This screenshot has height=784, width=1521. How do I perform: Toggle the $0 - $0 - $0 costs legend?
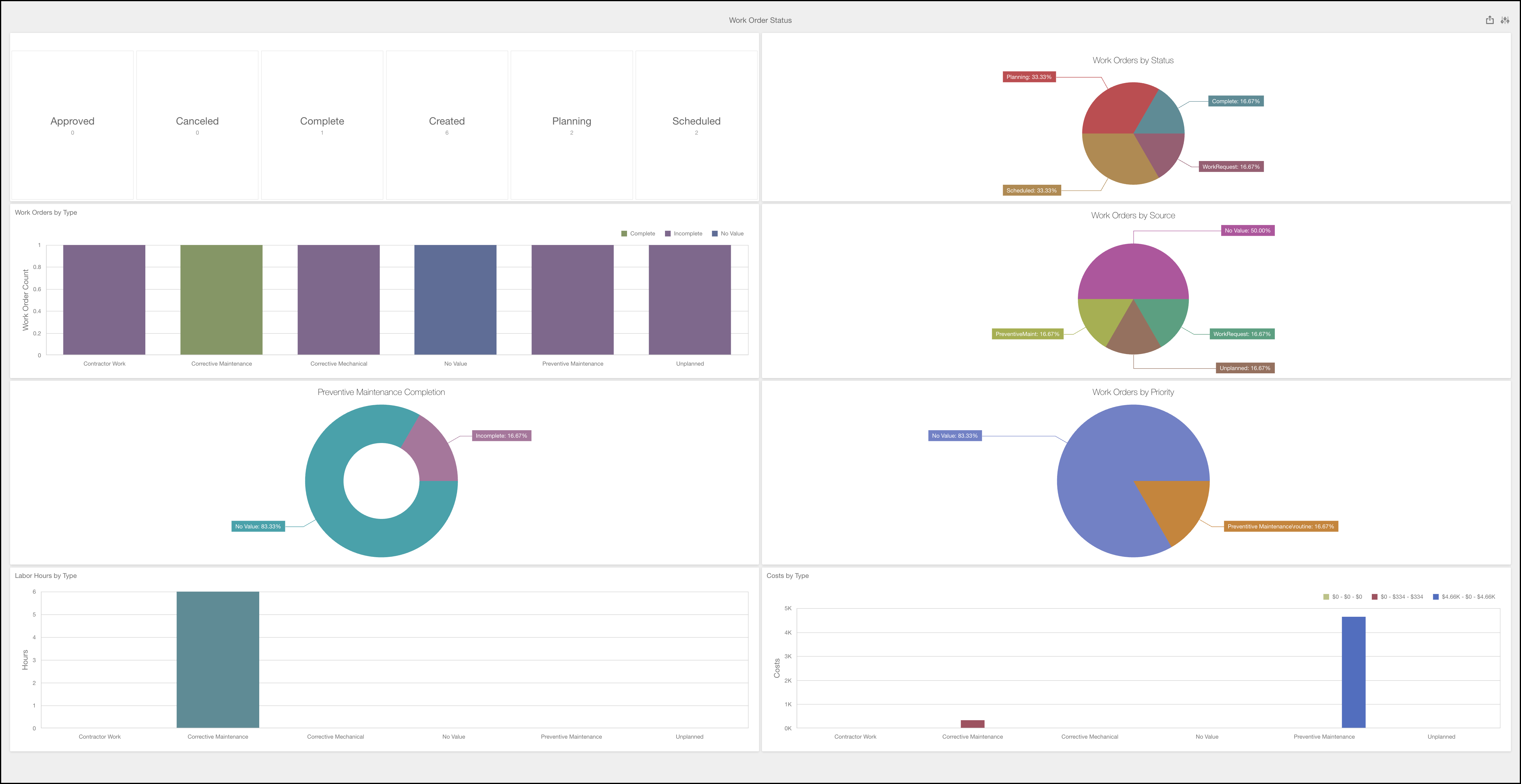click(1343, 597)
